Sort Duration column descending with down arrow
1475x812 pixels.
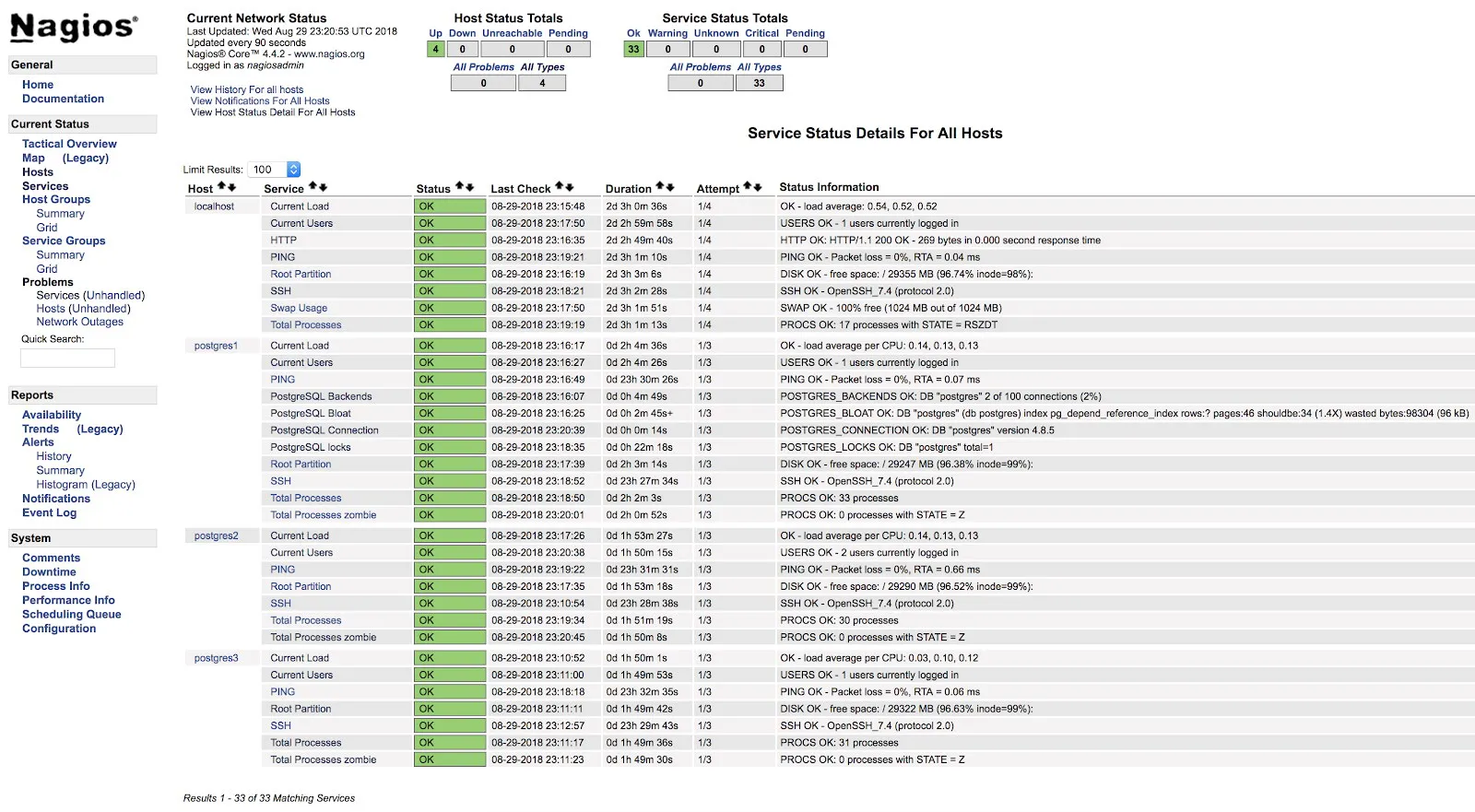[670, 187]
